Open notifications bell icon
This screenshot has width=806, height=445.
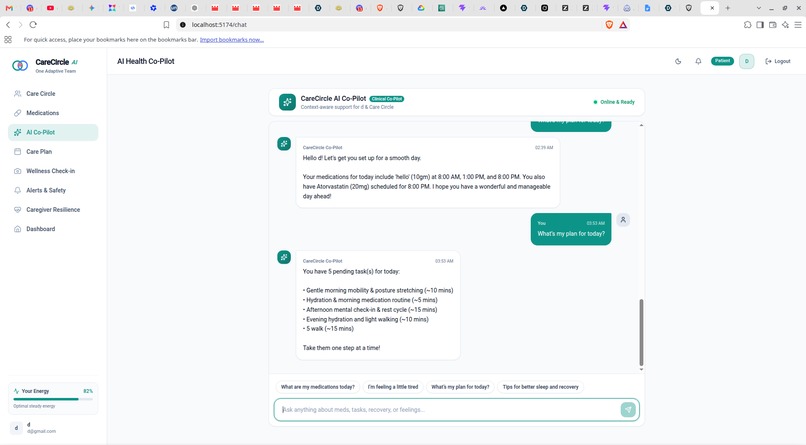tap(698, 61)
